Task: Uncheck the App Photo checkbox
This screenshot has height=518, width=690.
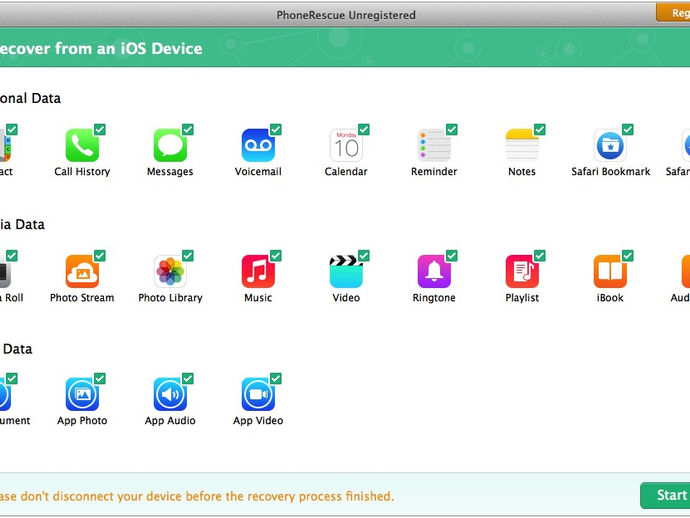Action: [100, 378]
